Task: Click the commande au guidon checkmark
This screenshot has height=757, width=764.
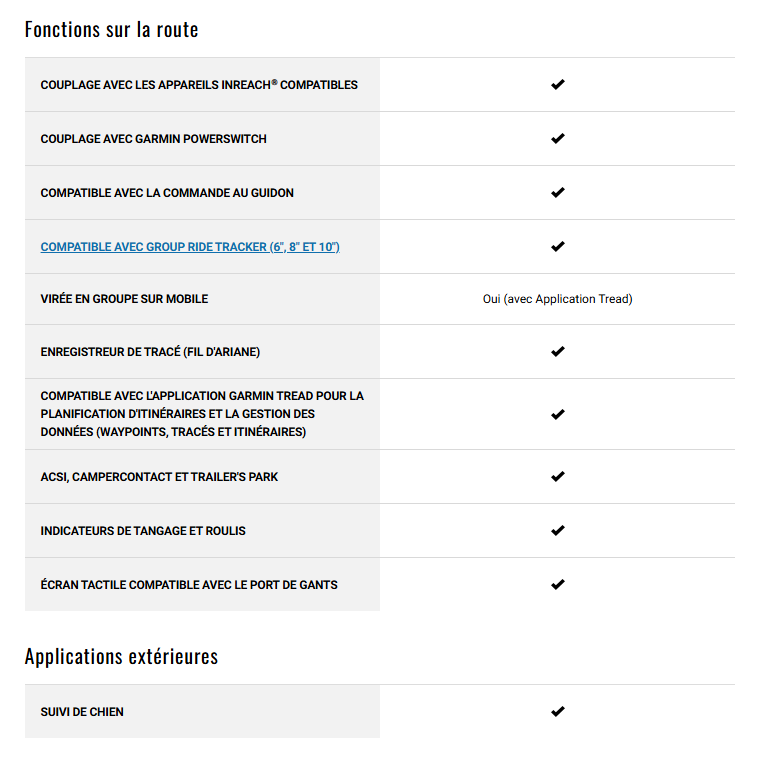Action: point(557,193)
